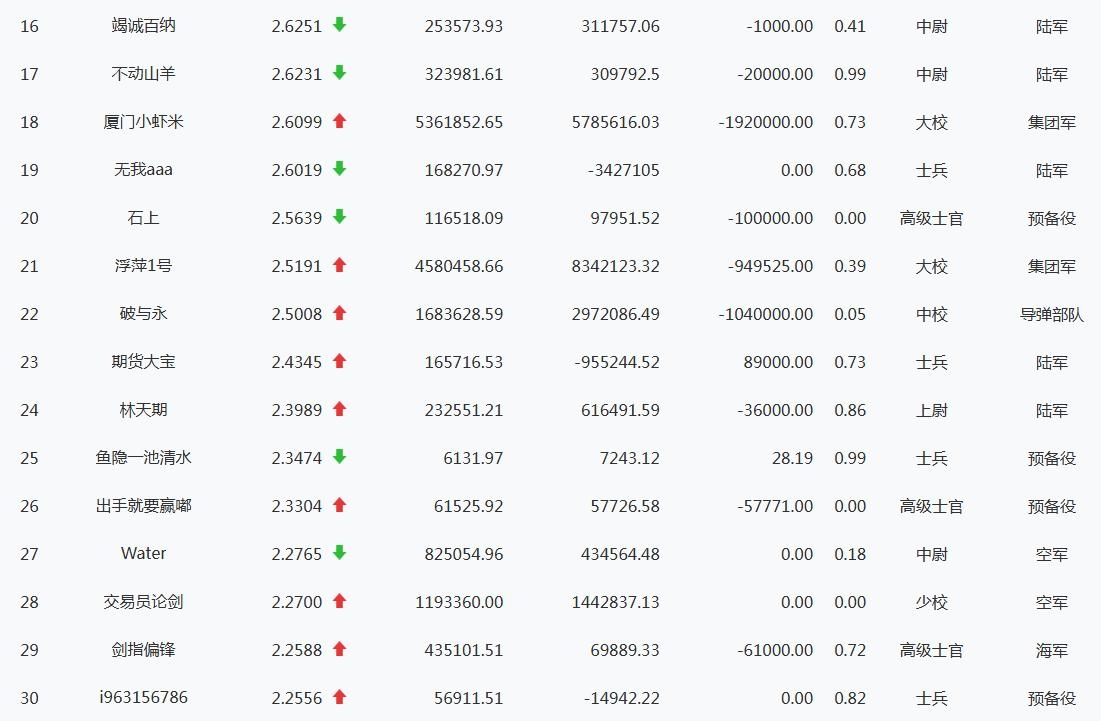Click green down arrow for 鱼隐一池清水

(339, 457)
